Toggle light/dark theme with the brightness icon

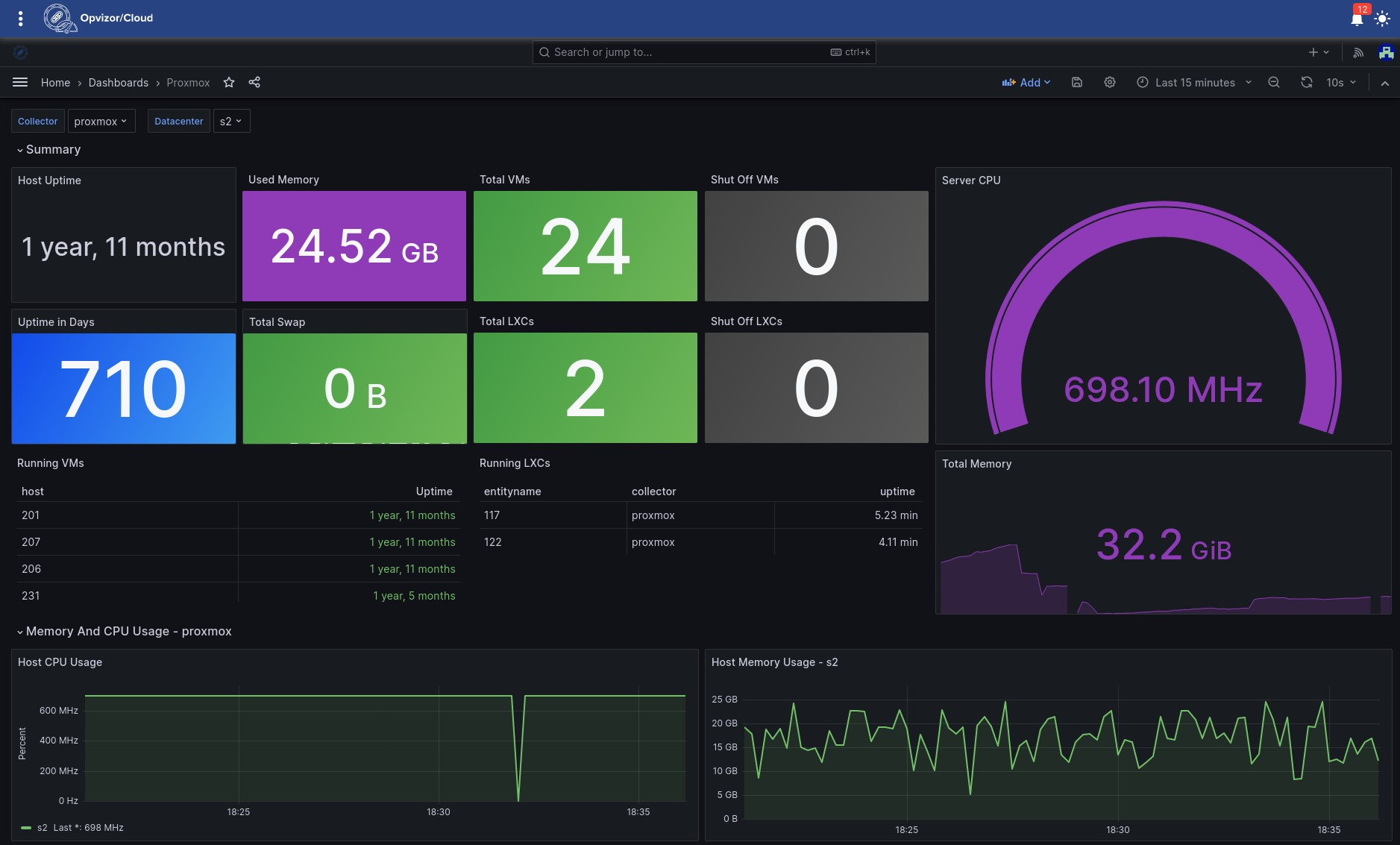point(1384,19)
